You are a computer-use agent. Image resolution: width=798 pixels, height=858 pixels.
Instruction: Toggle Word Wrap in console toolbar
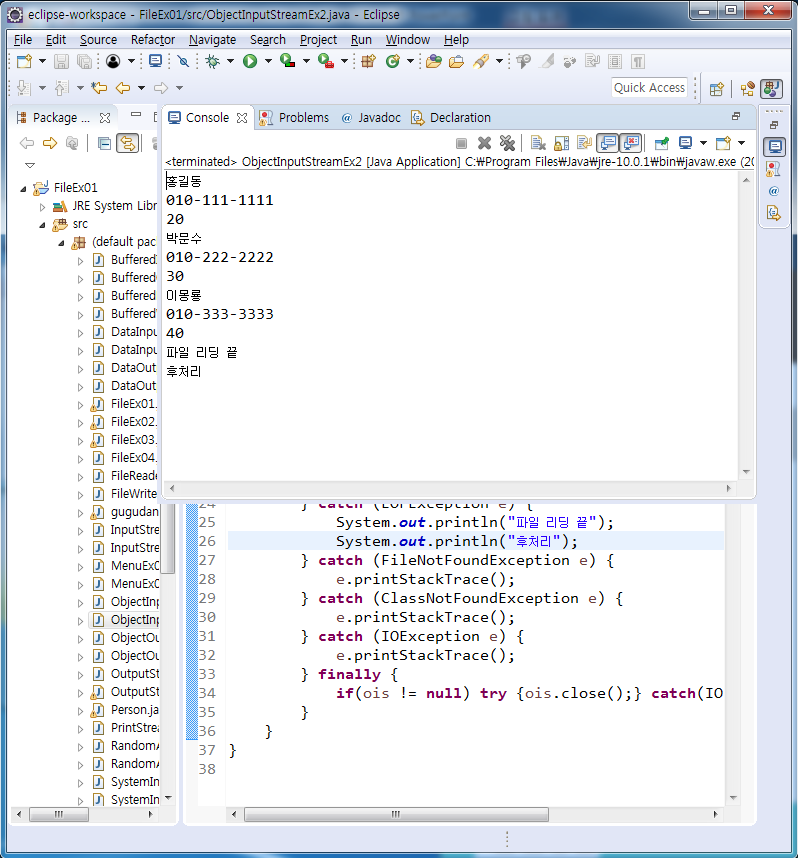click(585, 143)
